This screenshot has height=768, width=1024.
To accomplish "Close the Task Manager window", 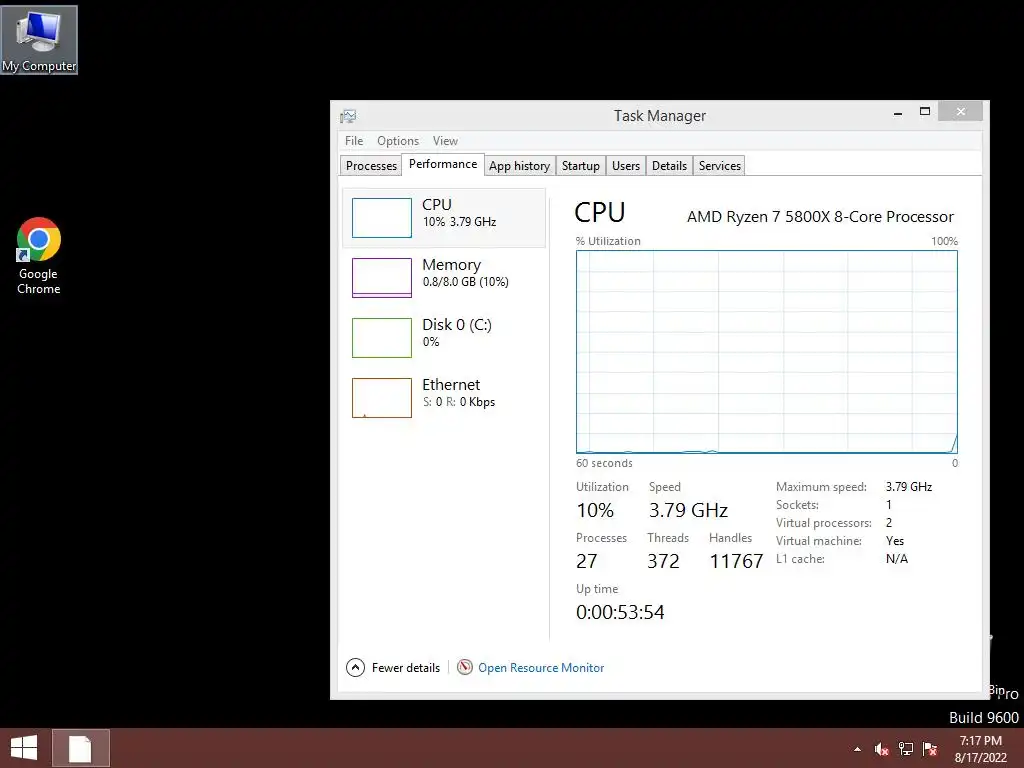I will (960, 112).
